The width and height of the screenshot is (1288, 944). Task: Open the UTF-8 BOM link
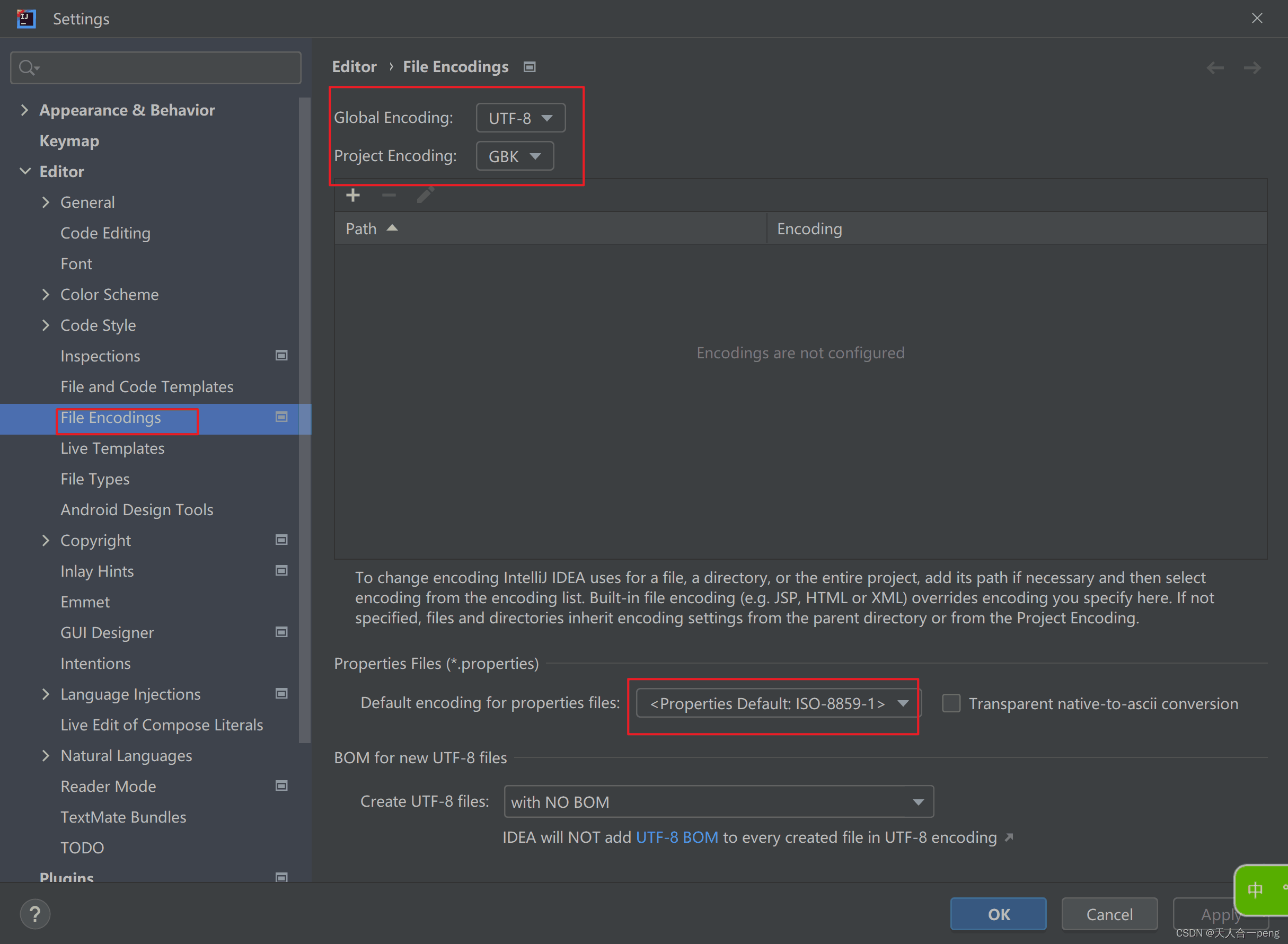click(676, 837)
